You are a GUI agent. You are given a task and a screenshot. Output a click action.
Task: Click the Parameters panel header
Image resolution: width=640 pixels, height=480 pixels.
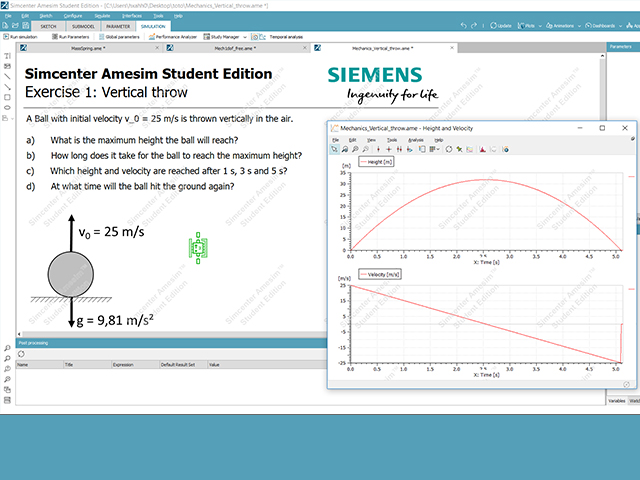[623, 47]
